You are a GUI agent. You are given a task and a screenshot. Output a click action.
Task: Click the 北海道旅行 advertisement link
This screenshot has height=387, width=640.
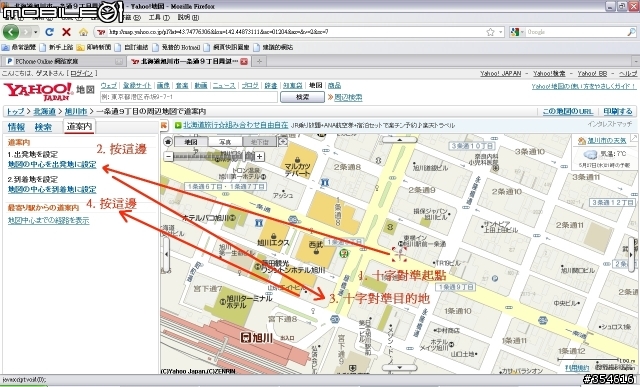click(x=236, y=125)
